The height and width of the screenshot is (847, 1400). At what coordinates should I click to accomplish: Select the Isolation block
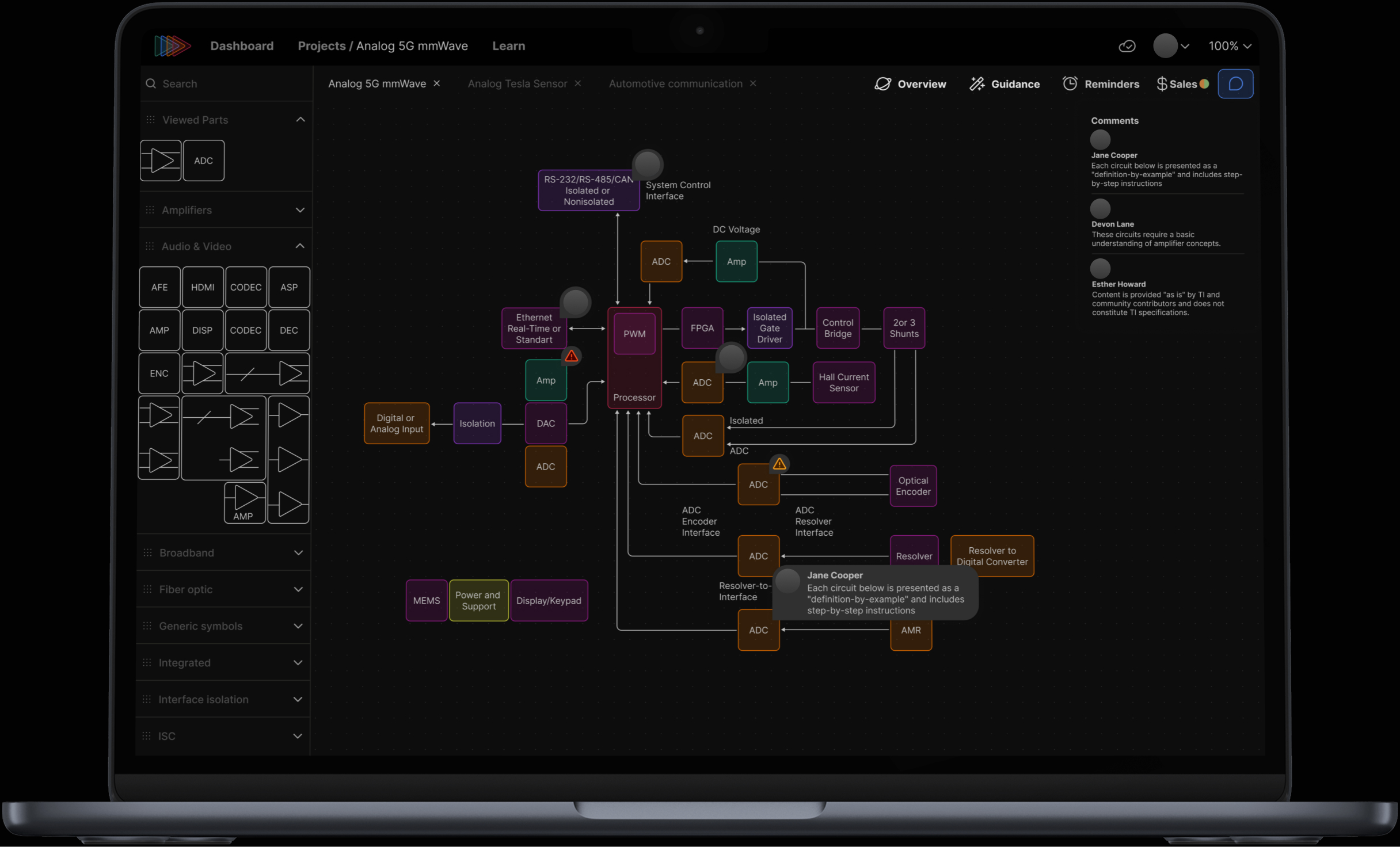tap(477, 424)
